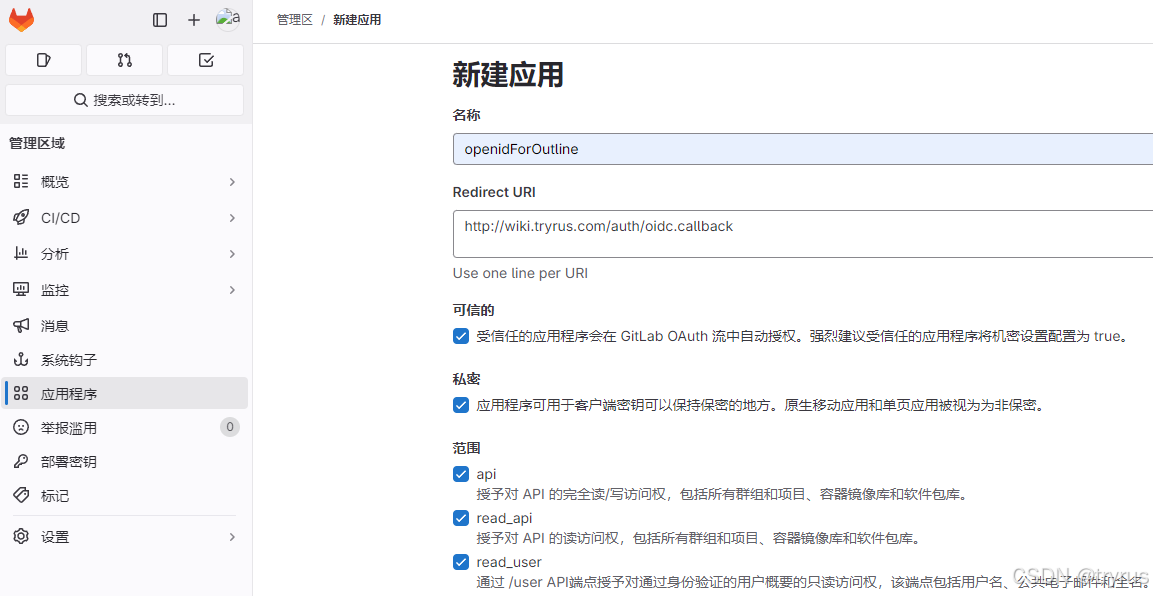
Task: Open your user avatar menu
Action: tap(228, 18)
